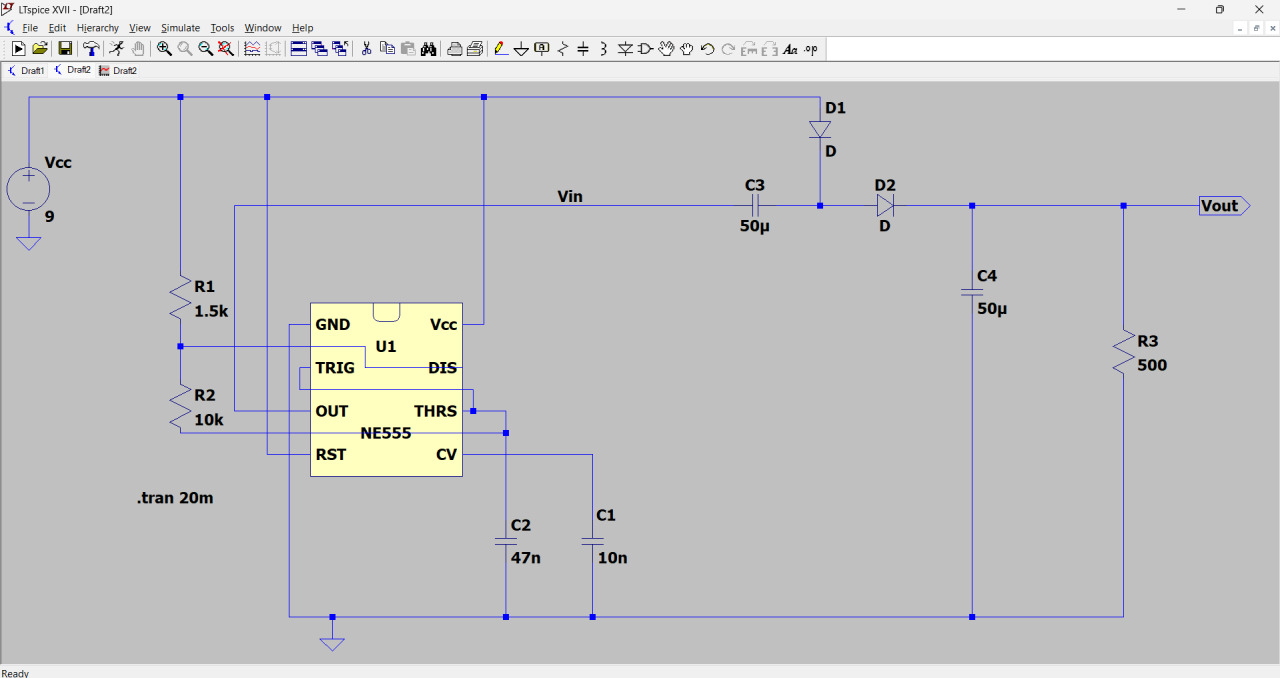1280x678 pixels.
Task: Open the View menu
Action: pyautogui.click(x=140, y=28)
